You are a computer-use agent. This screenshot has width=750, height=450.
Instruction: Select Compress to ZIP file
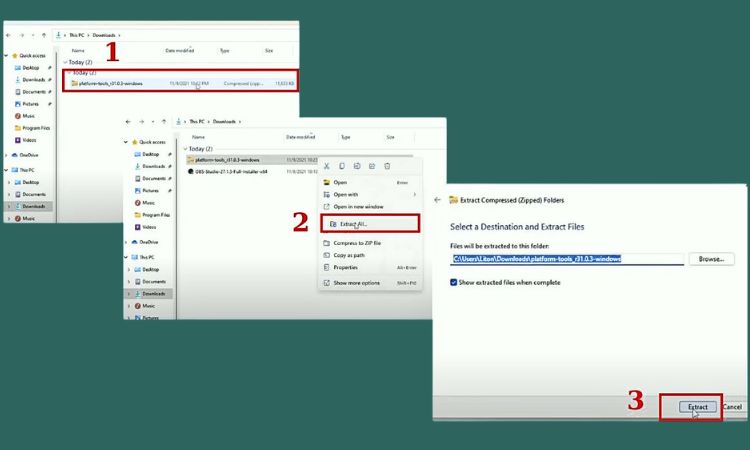(359, 243)
